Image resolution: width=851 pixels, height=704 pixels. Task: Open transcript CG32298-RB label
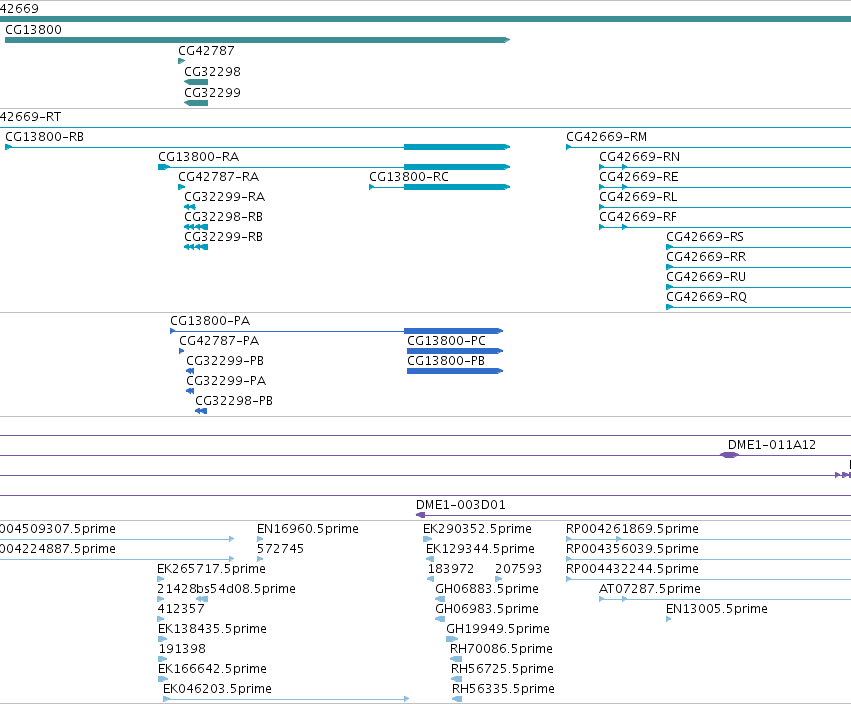click(x=224, y=217)
